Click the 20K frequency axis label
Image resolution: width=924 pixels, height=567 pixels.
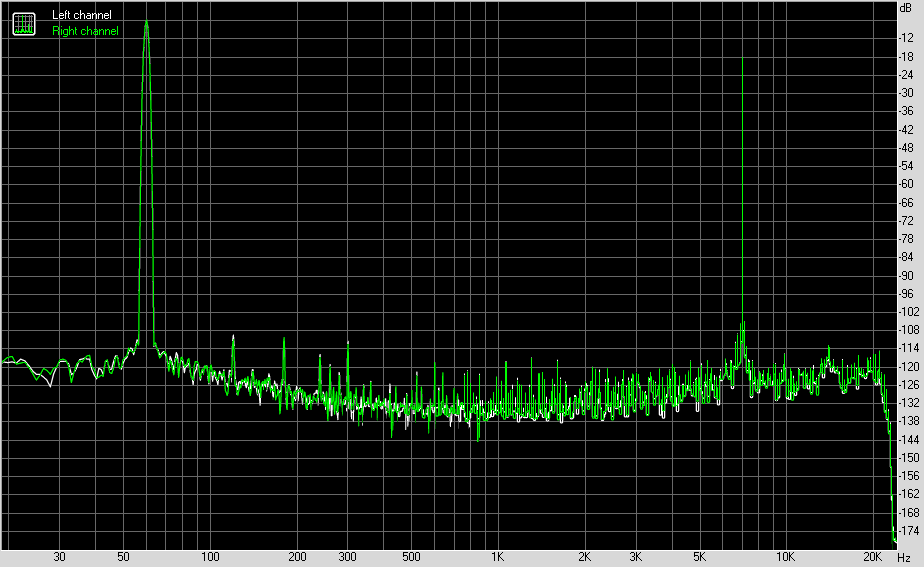pos(873,557)
